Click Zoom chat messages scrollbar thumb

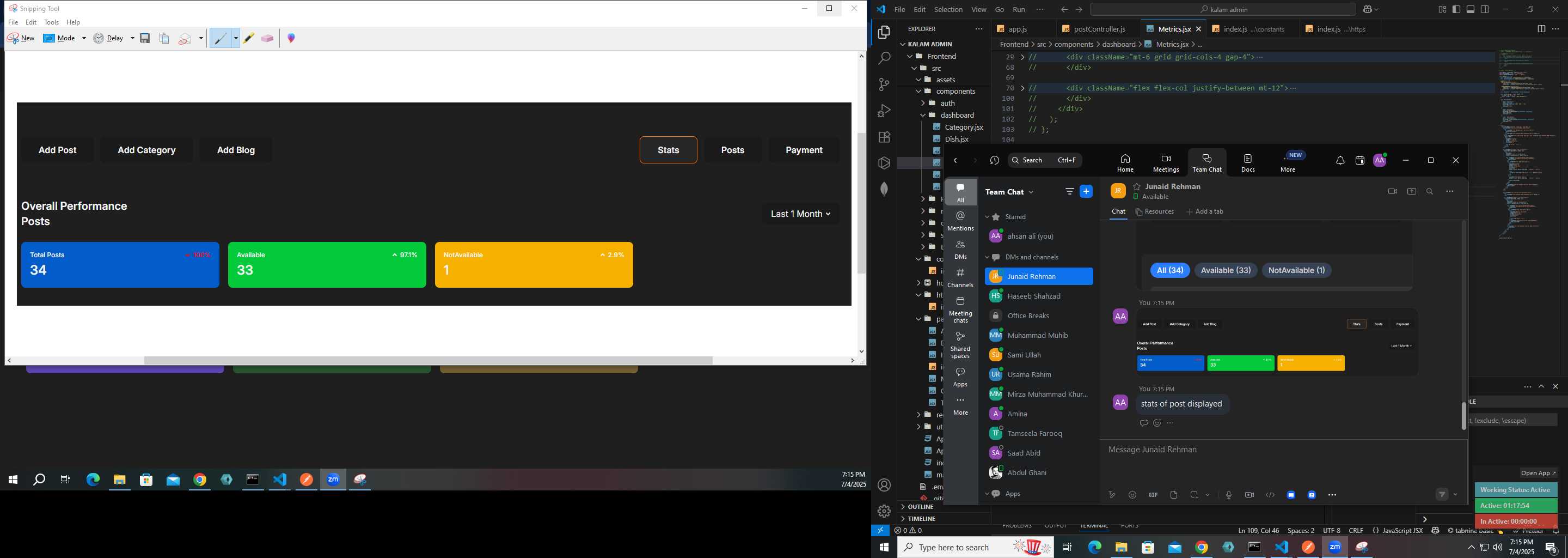tap(1463, 416)
